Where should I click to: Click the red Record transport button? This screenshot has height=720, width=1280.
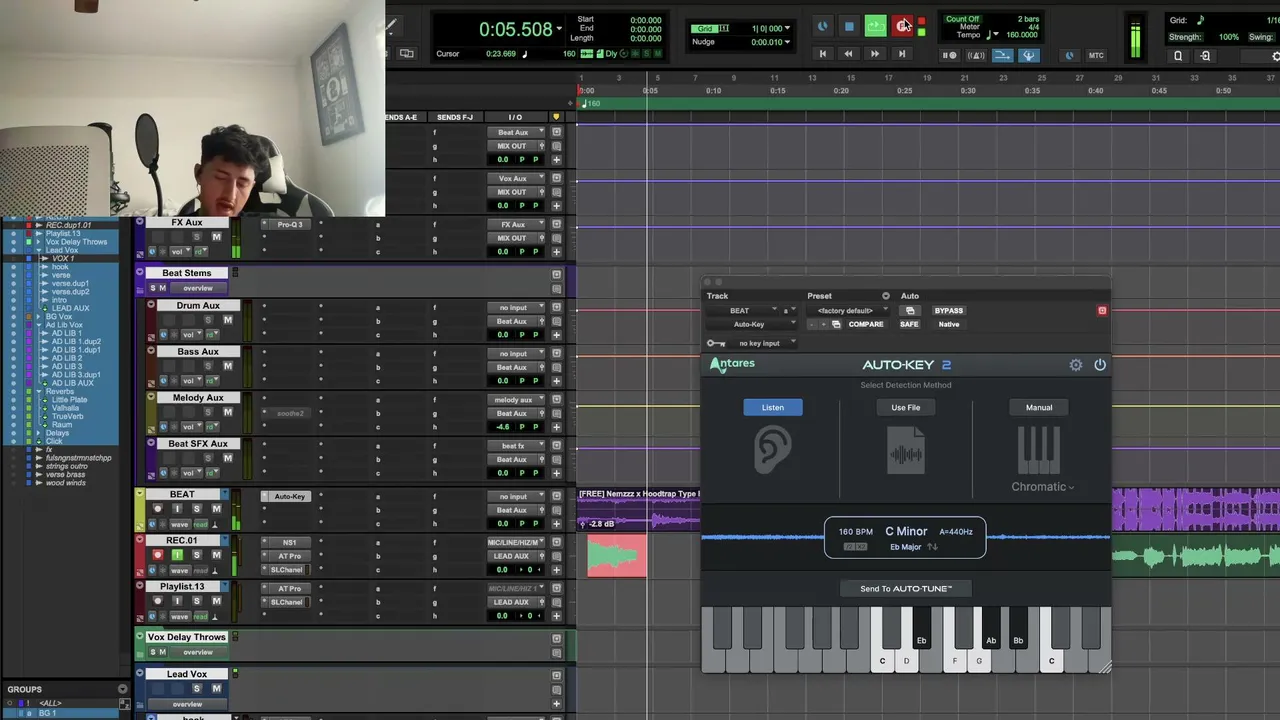(x=903, y=27)
